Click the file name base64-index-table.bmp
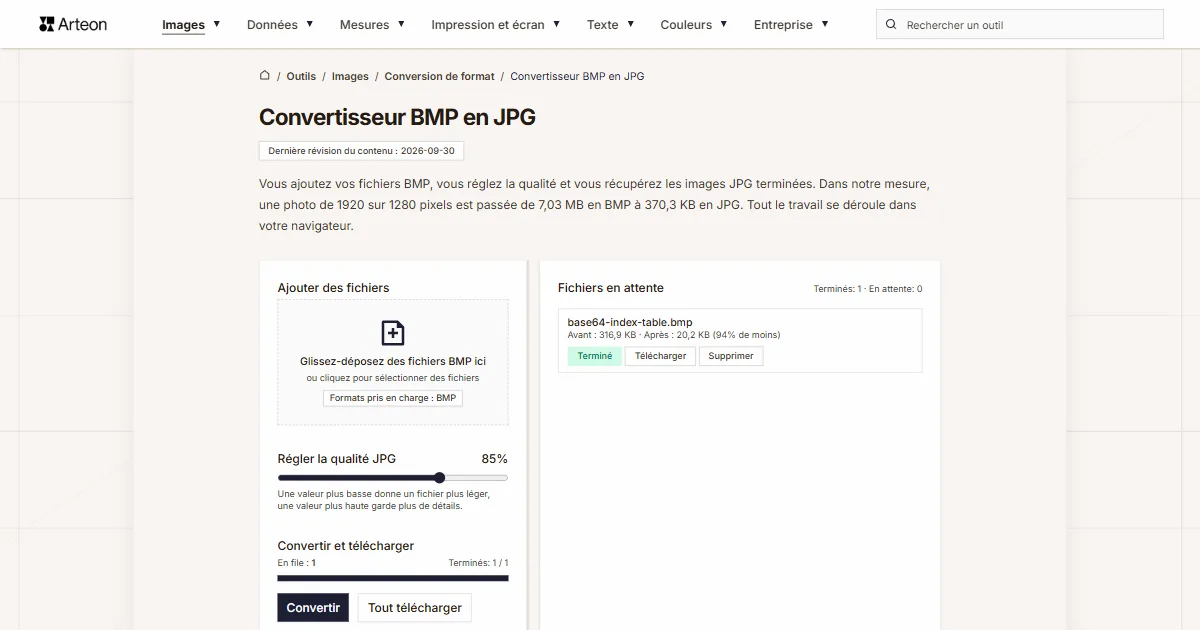The image size is (1200, 630). point(630,322)
